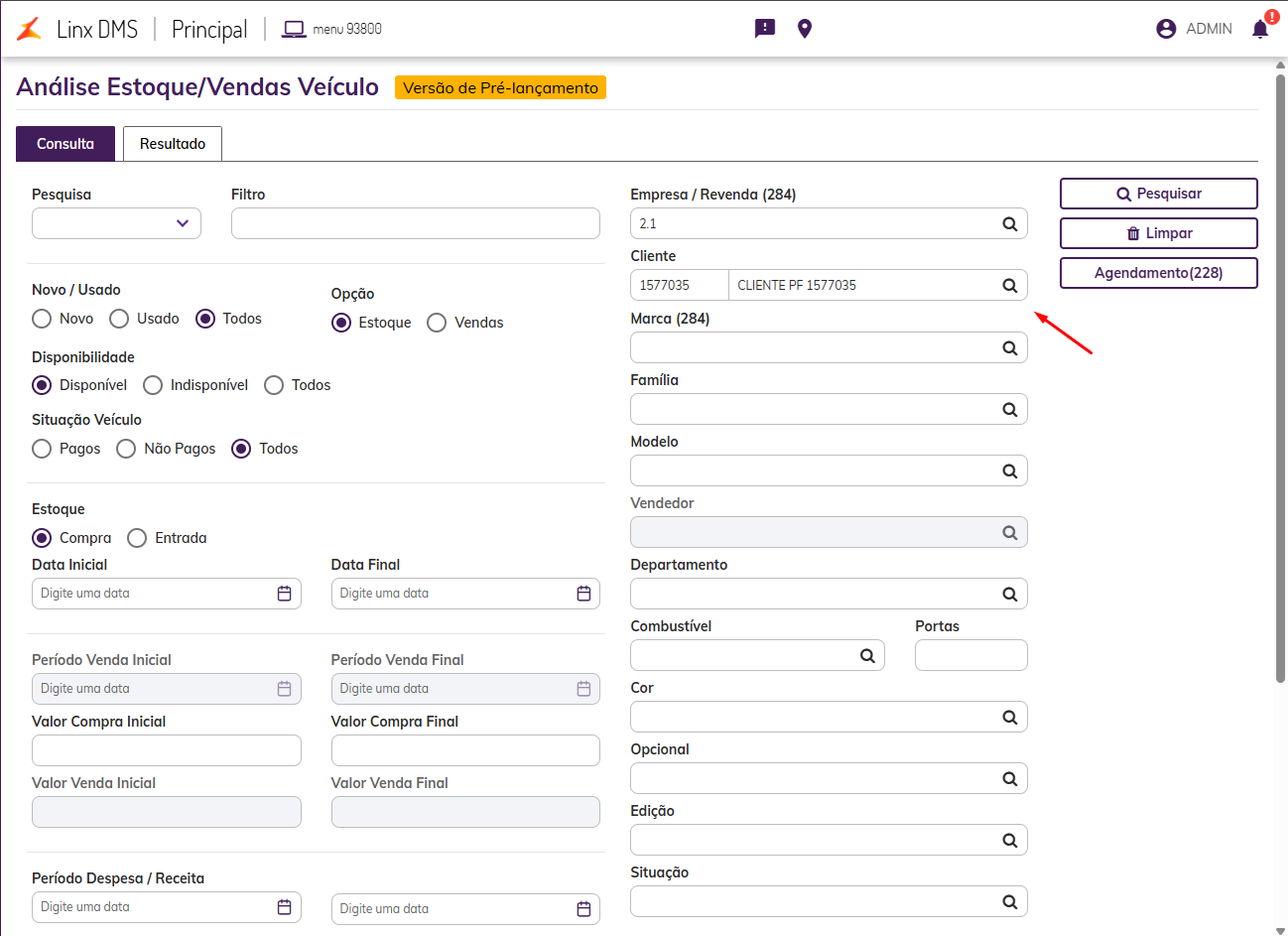Open the ADMIN user account icon
The image size is (1288, 936).
point(1166,29)
